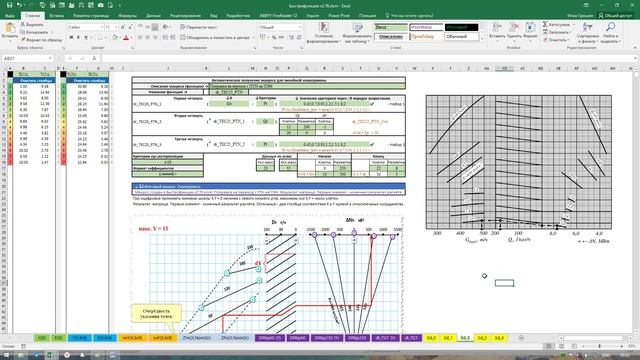Activate Формат по образцу format painter
Viewport: 640px width, 360px height.
[41, 40]
